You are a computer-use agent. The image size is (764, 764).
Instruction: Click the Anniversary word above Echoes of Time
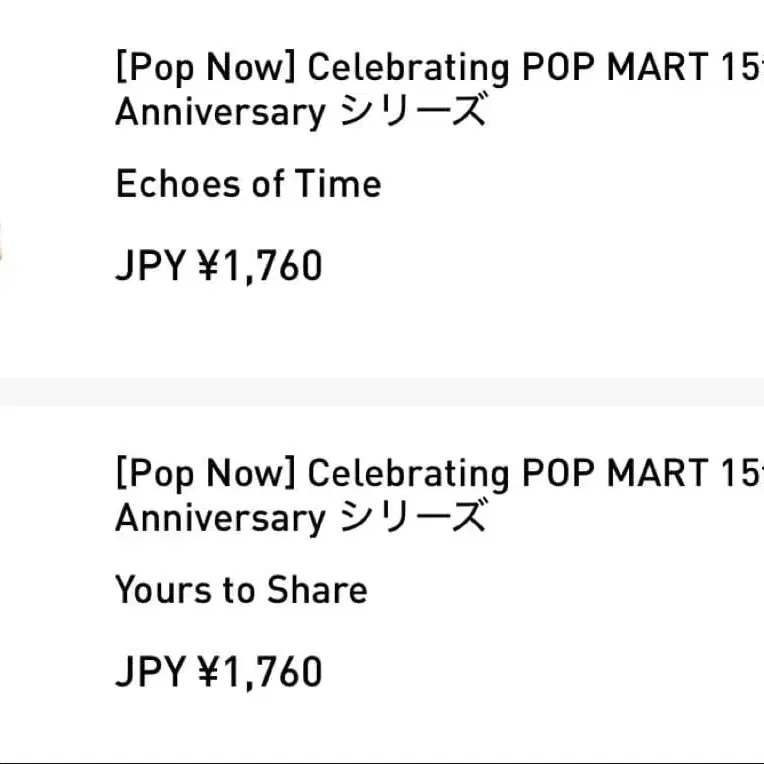[x=220, y=112]
